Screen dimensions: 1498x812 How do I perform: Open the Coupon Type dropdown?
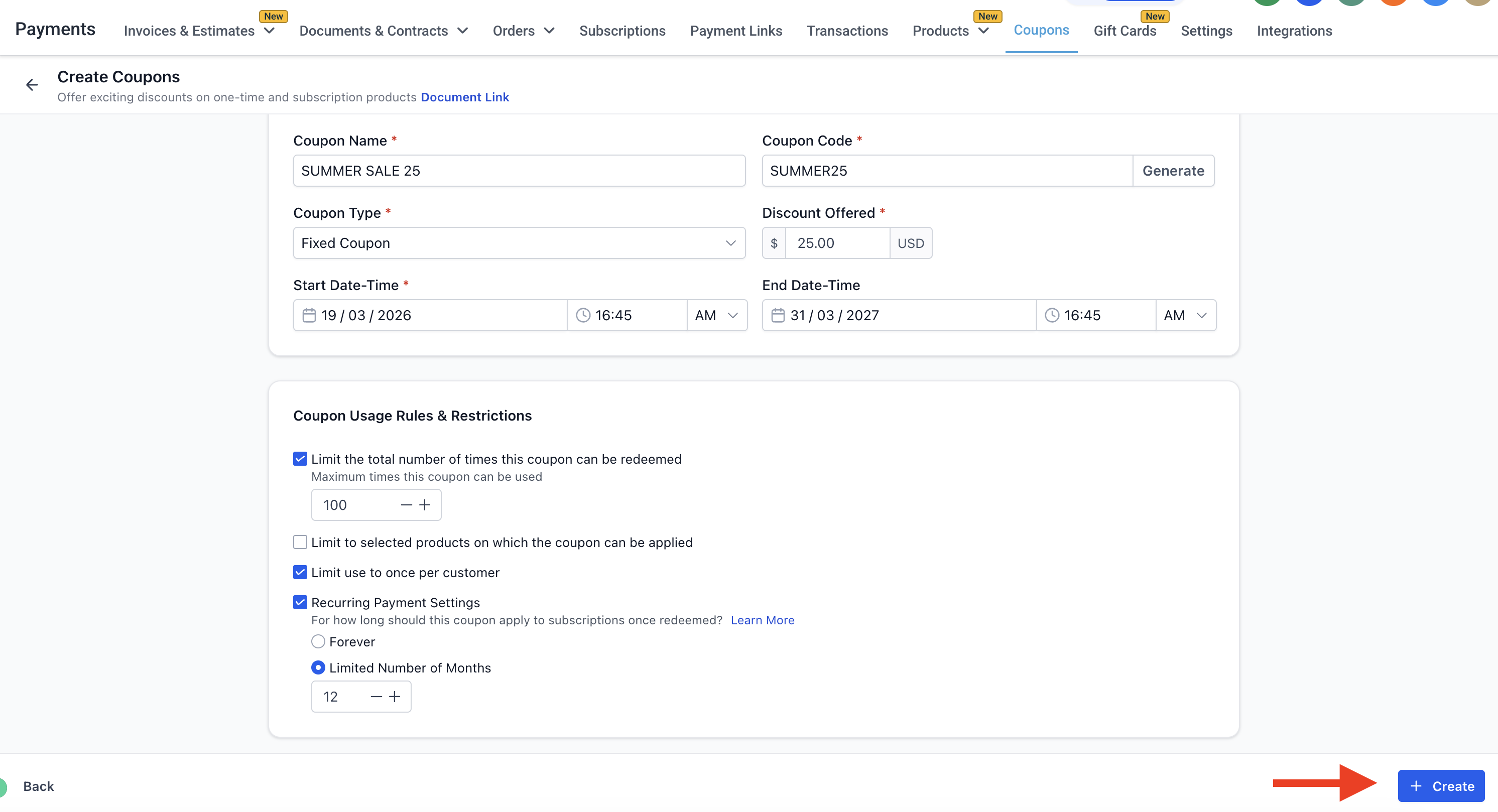tap(519, 243)
